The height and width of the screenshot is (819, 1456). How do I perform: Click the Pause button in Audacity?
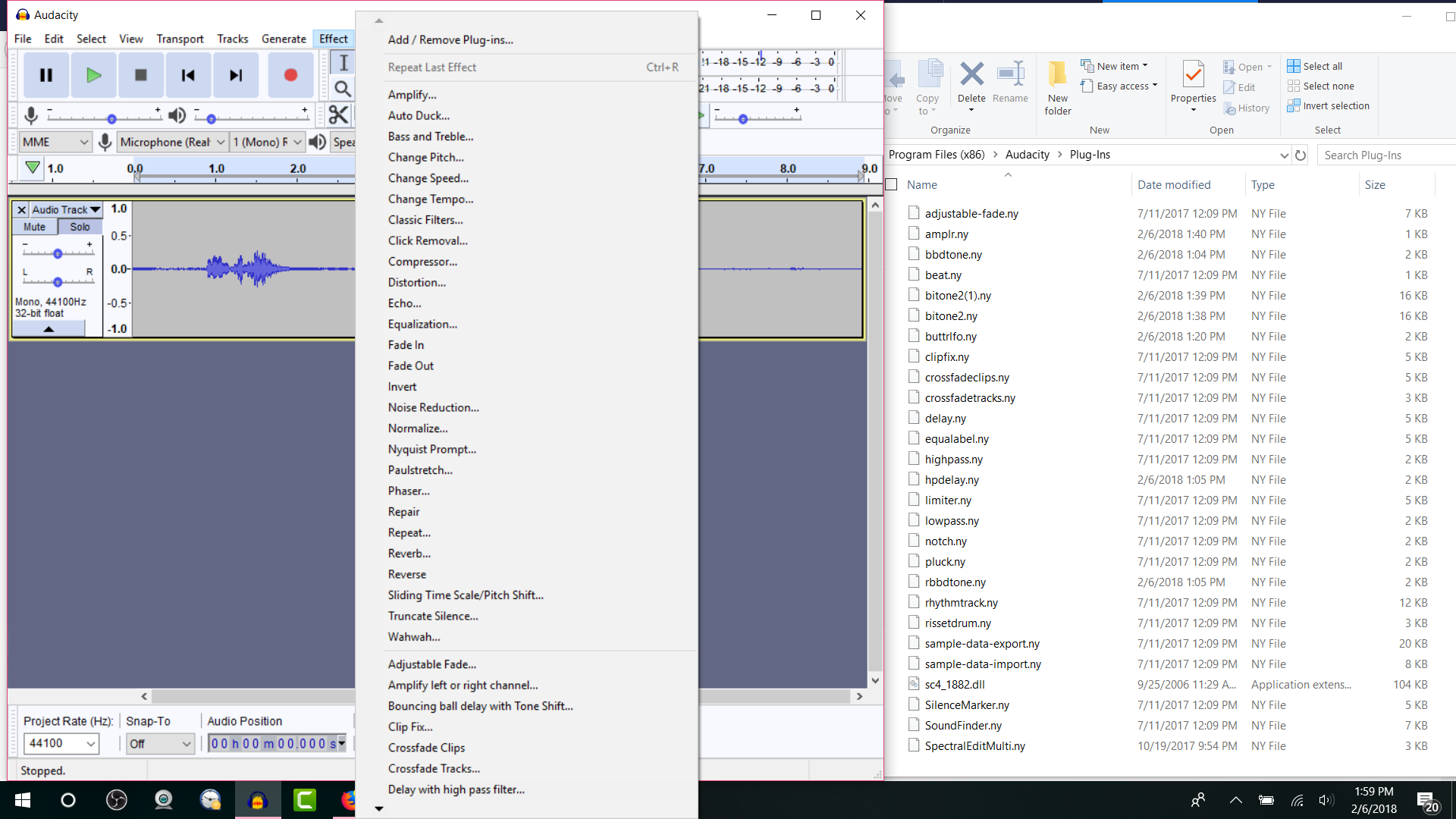coord(46,75)
